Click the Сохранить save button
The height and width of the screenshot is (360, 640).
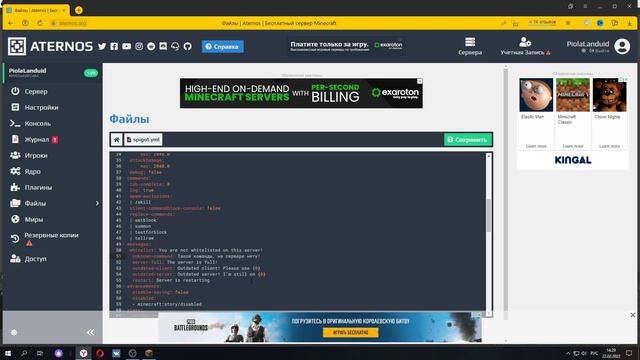click(468, 140)
